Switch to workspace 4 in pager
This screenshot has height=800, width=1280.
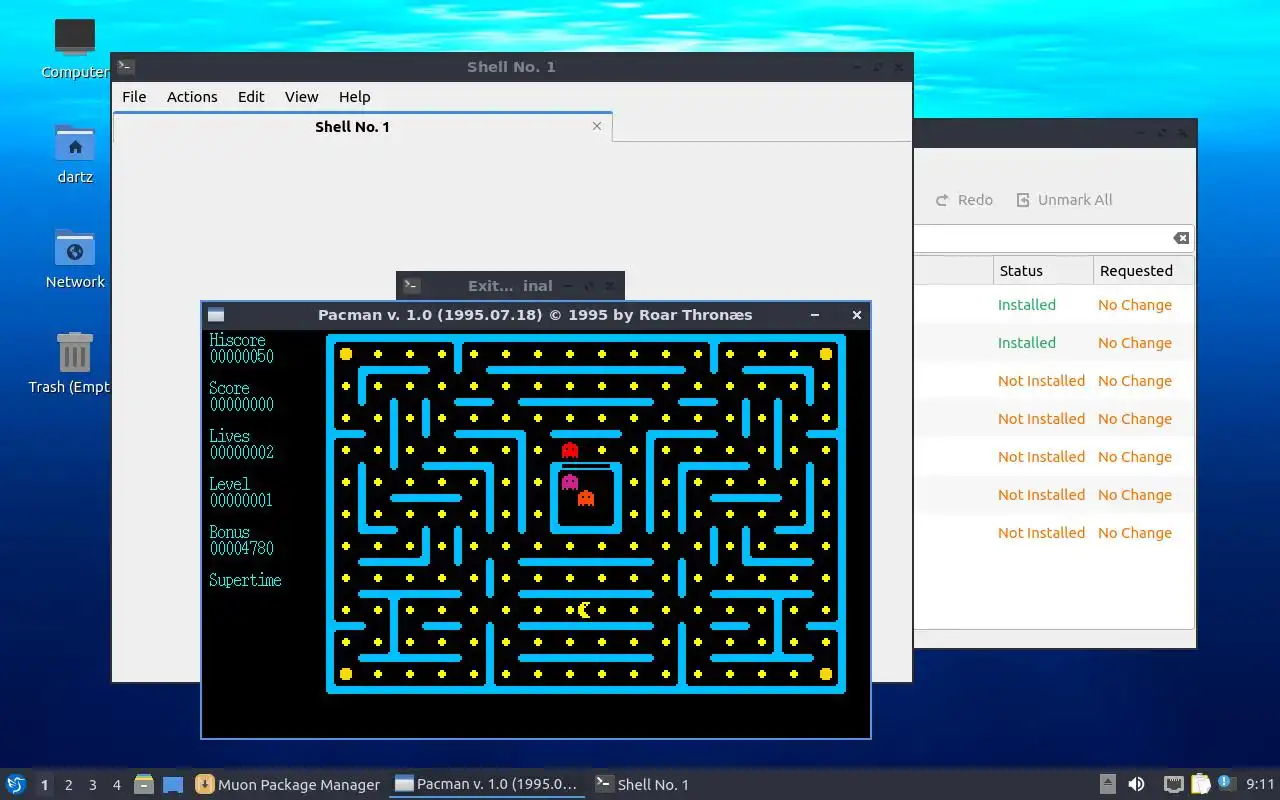point(116,785)
